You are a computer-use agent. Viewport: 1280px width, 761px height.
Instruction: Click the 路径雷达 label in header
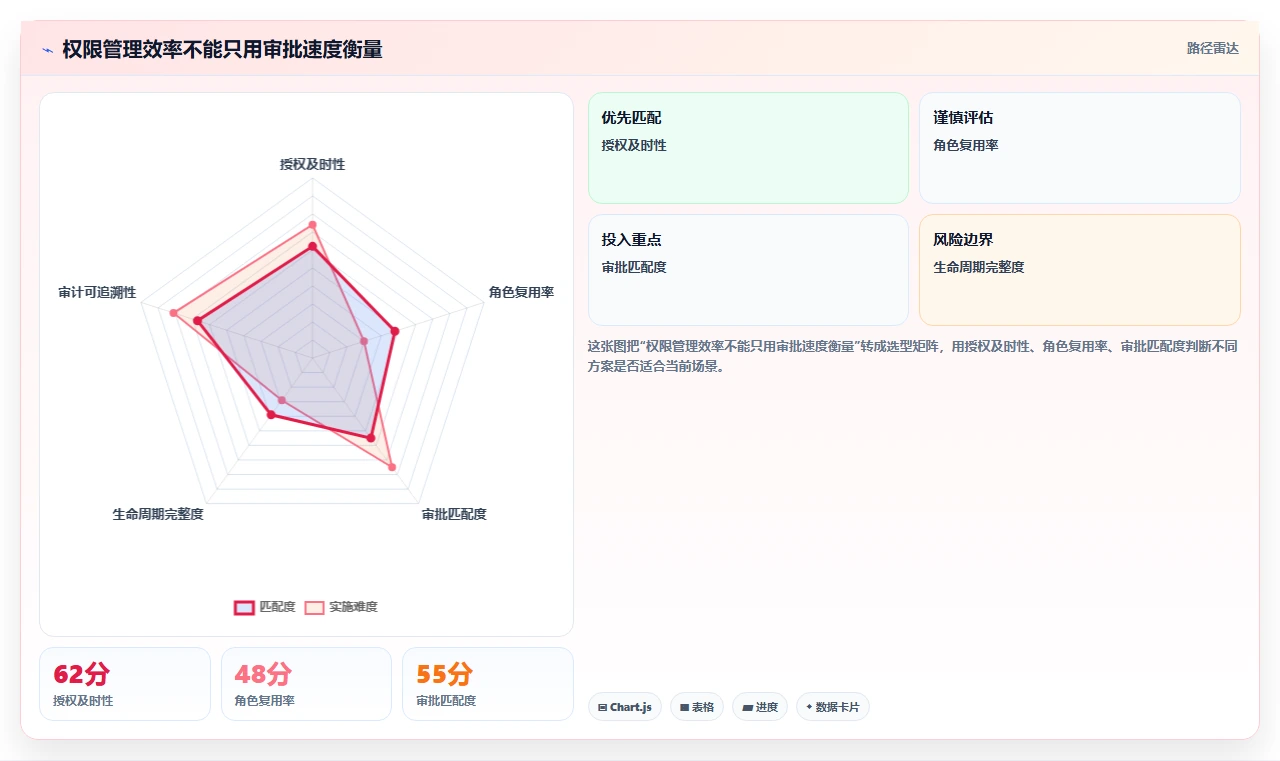[x=1212, y=48]
